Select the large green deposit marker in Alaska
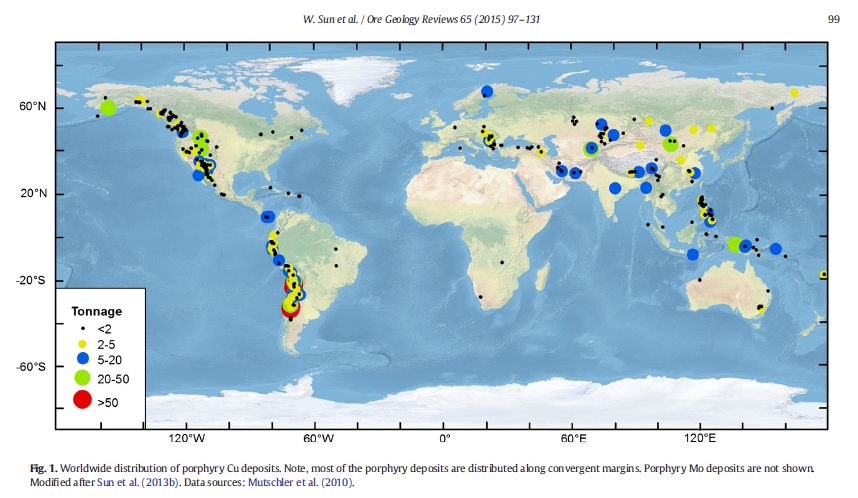 click(x=108, y=108)
